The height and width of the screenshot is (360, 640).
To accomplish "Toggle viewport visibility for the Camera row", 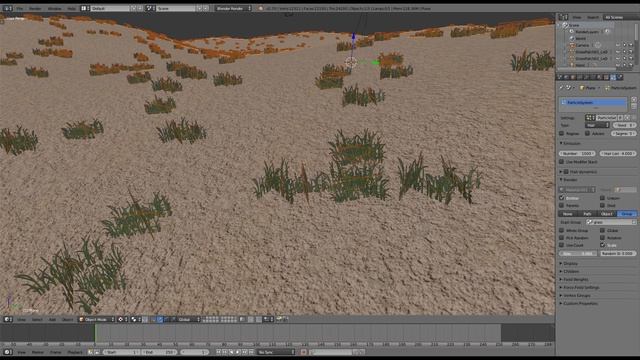I will point(618,45).
